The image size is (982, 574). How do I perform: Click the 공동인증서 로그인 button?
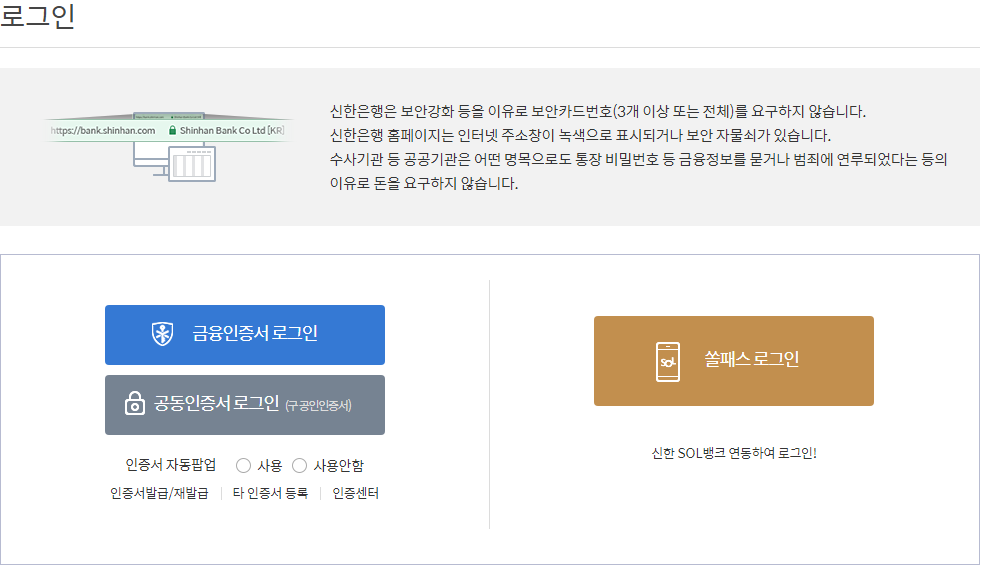[245, 405]
